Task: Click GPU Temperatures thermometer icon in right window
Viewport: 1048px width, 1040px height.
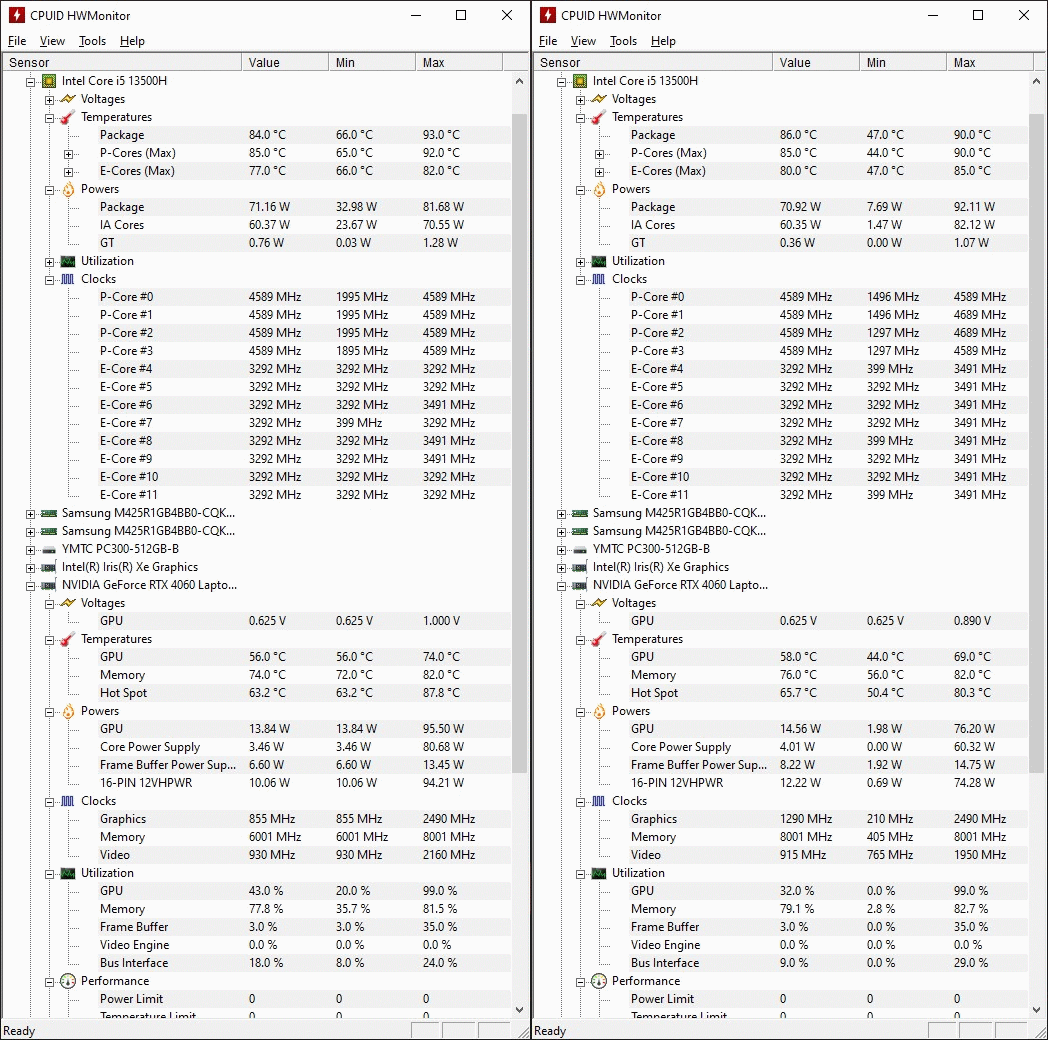Action: point(599,640)
